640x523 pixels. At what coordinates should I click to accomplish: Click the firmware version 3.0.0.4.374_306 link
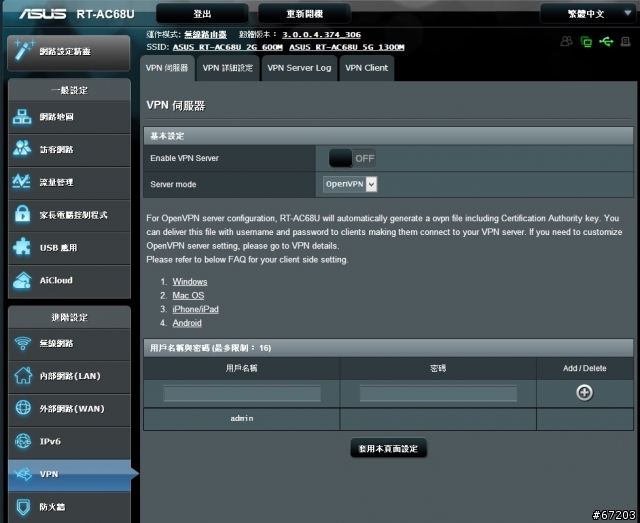[x=321, y=35]
